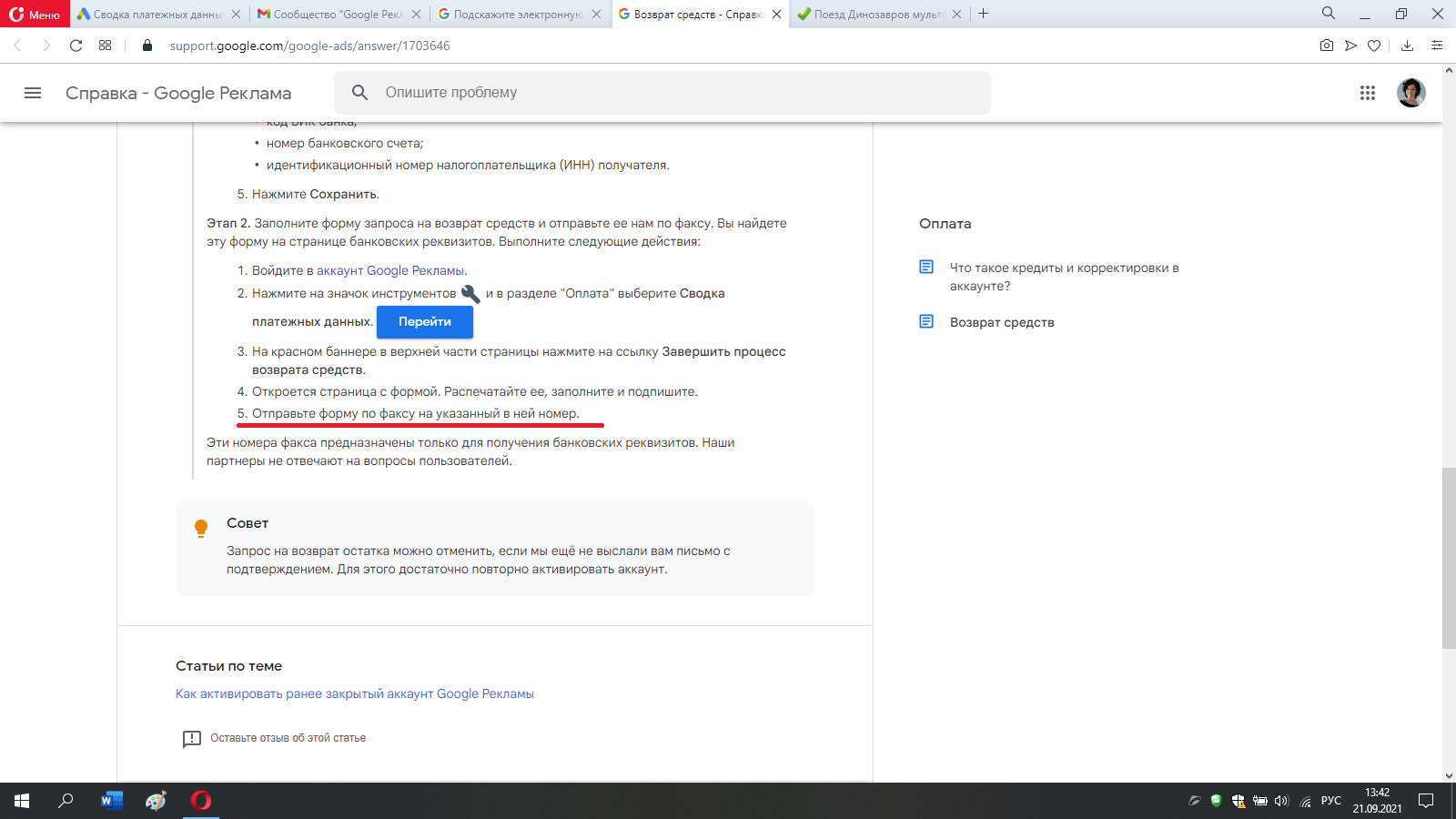Switch the РУС input language

(x=1331, y=801)
